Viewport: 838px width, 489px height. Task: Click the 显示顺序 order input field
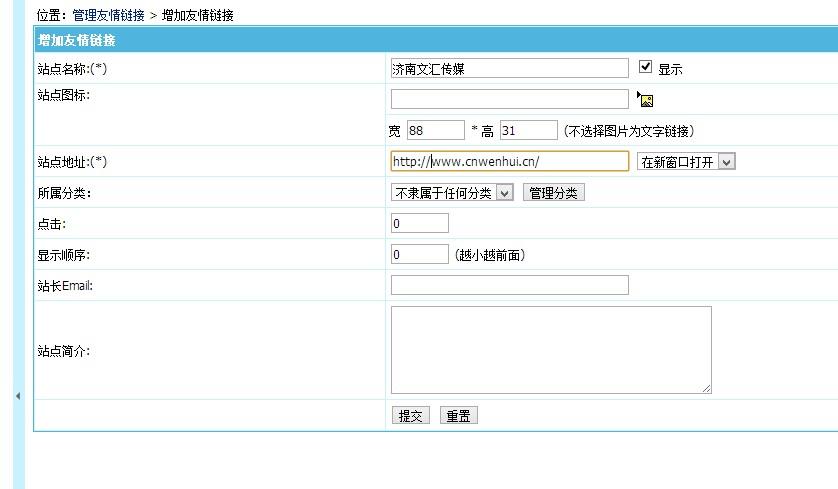point(419,254)
